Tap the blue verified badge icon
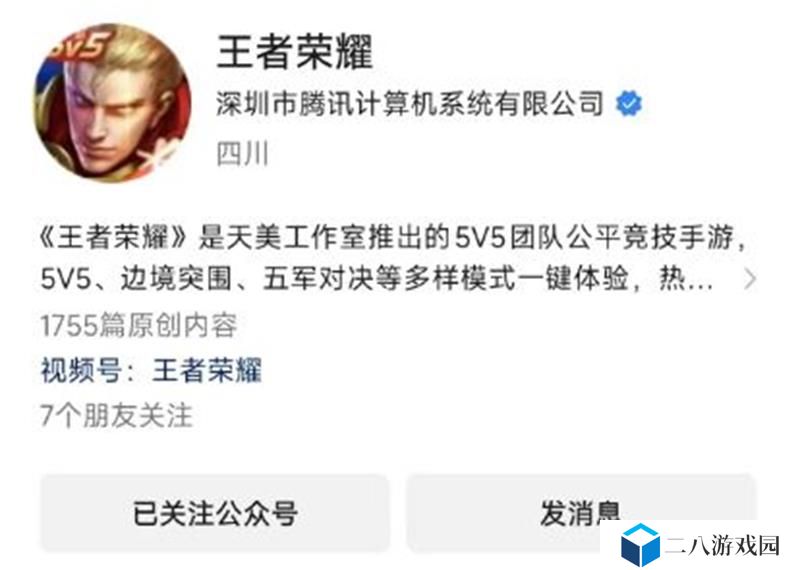Screen dimensions: 800x570 tap(629, 104)
